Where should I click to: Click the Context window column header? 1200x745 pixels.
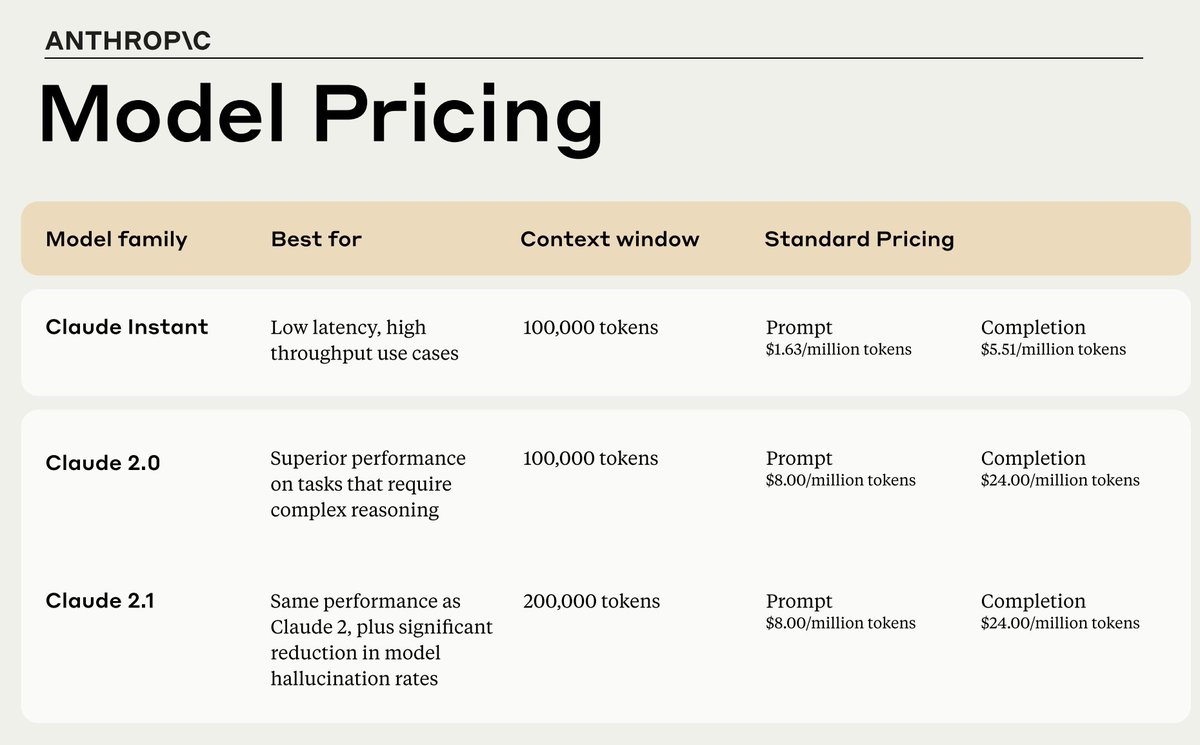click(610, 239)
